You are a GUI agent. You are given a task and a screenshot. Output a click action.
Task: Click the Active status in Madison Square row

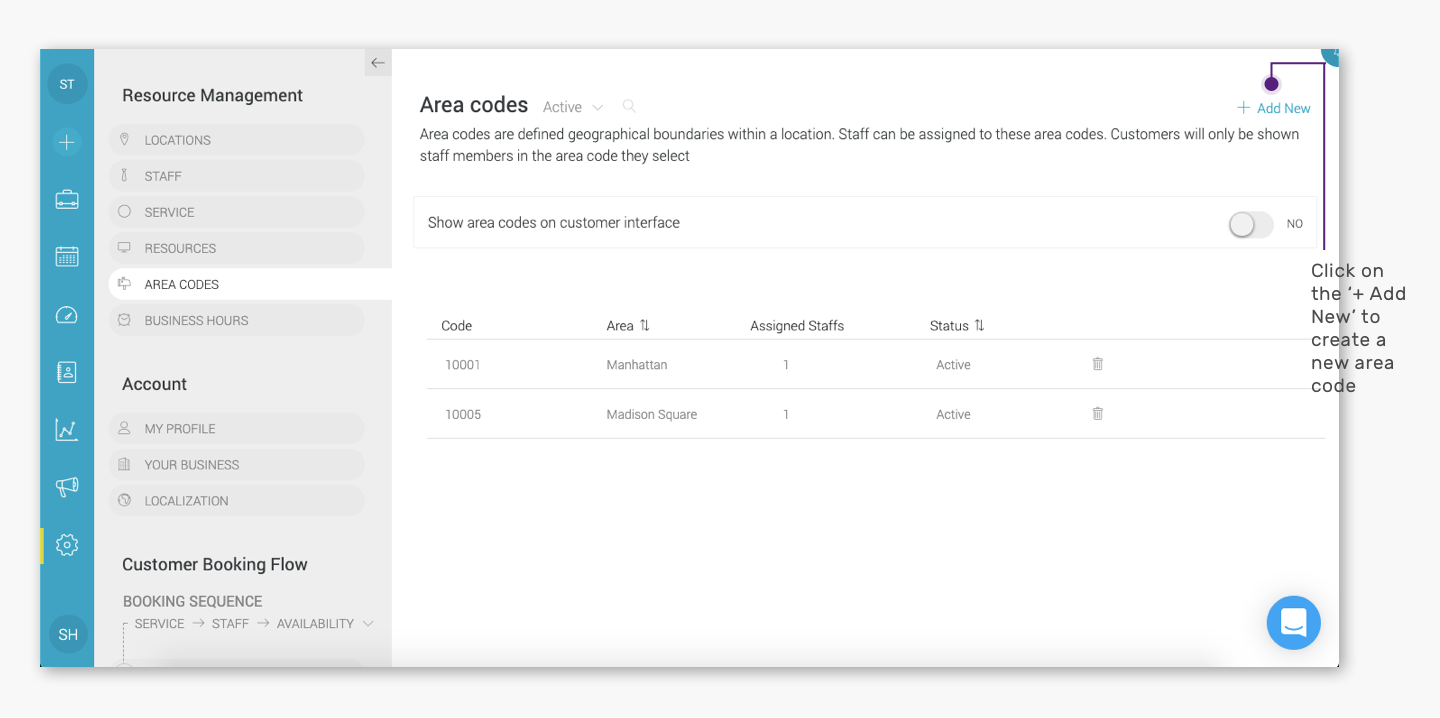click(953, 414)
